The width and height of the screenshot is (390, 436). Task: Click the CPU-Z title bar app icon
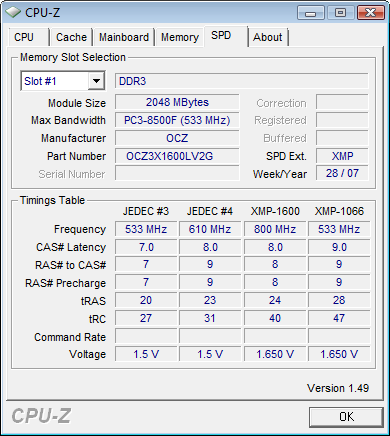point(13,13)
